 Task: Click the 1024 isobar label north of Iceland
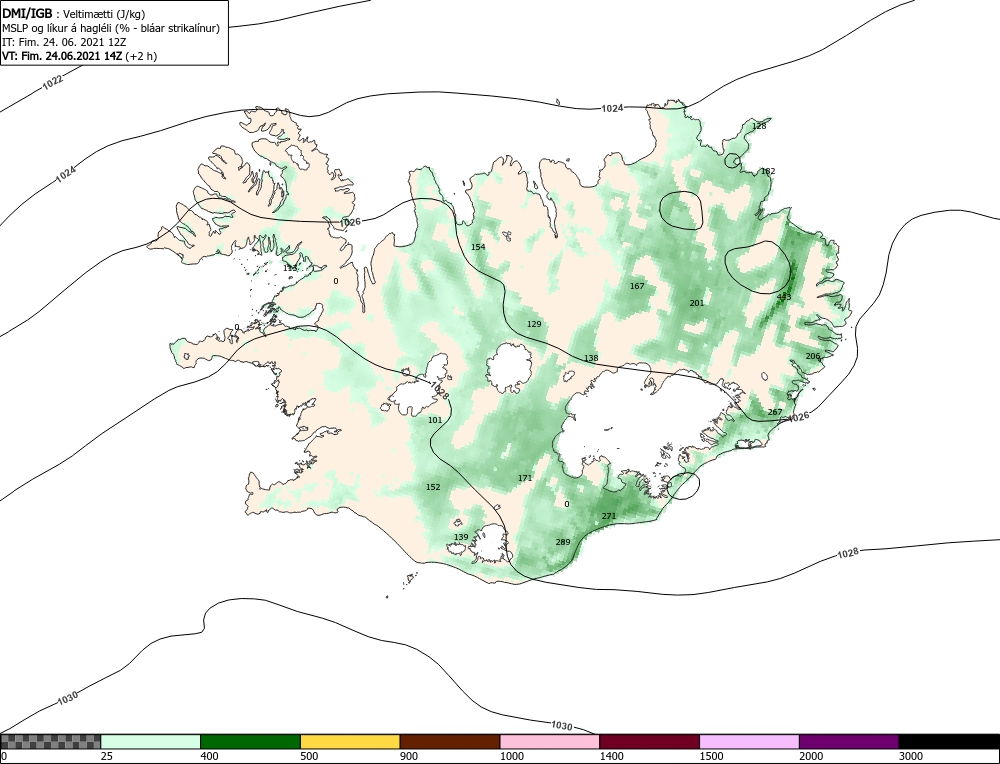[612, 108]
